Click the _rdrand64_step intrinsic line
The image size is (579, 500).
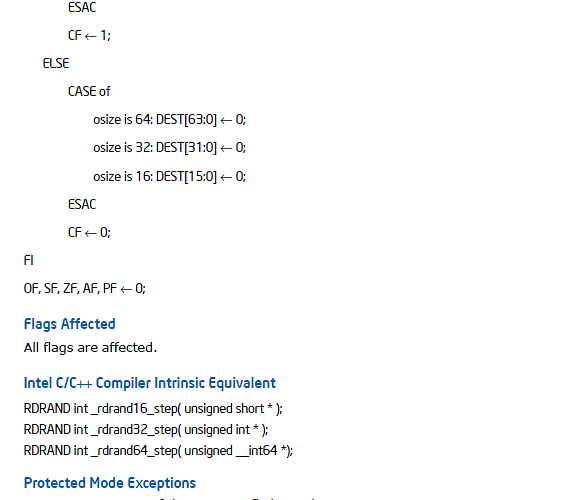pyautogui.click(x=158, y=451)
